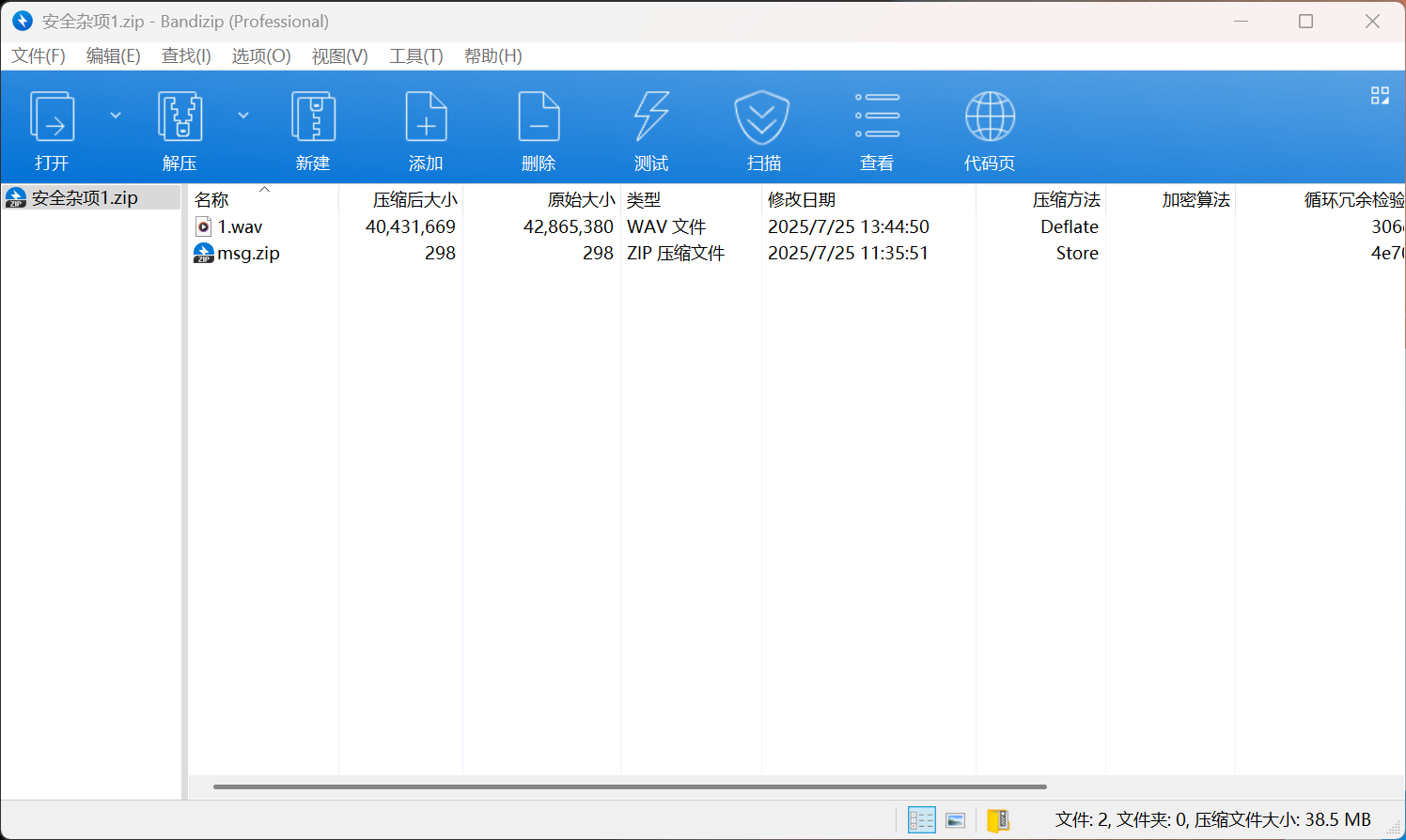Click the 2025/7/25 11:35:51 date cell
This screenshot has height=840, width=1406.
coord(849,253)
